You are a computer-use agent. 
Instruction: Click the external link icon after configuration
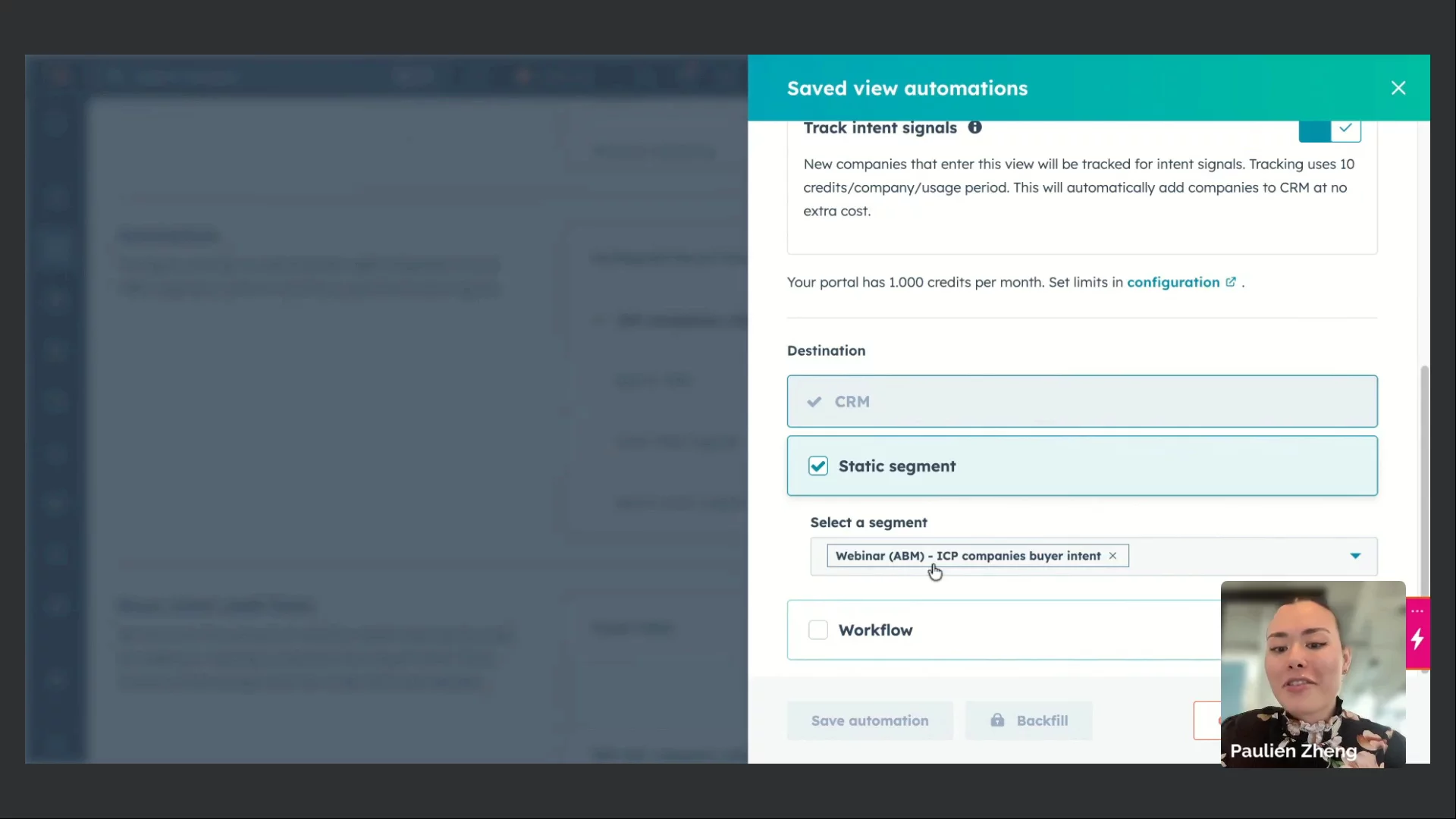(x=1231, y=282)
